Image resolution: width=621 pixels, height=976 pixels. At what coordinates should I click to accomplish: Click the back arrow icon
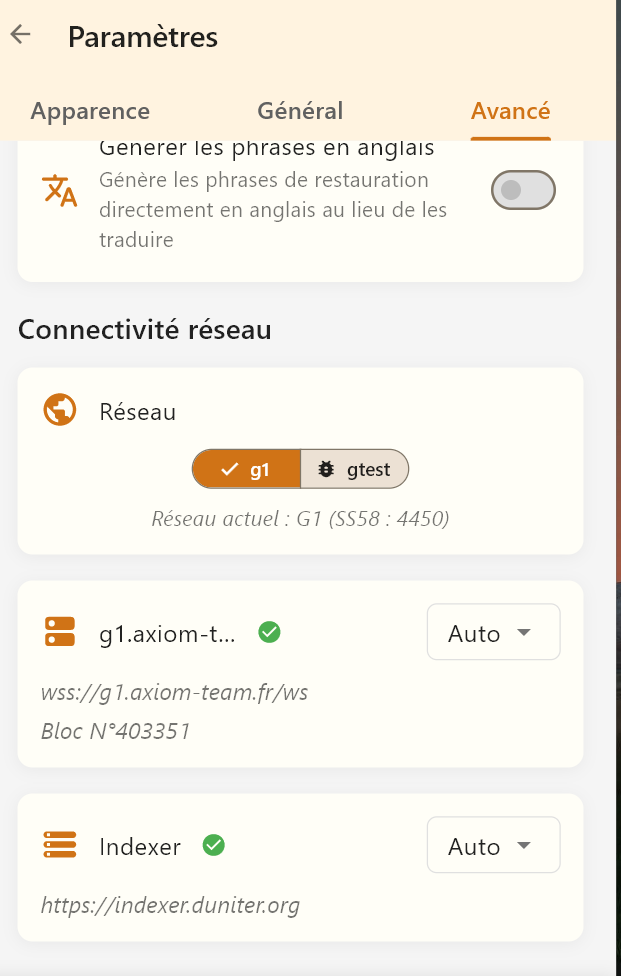[20, 34]
